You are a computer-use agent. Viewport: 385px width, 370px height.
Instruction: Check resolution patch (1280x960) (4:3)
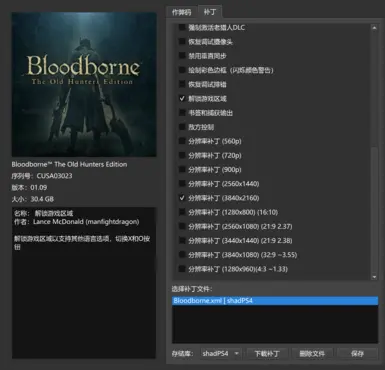(182, 269)
